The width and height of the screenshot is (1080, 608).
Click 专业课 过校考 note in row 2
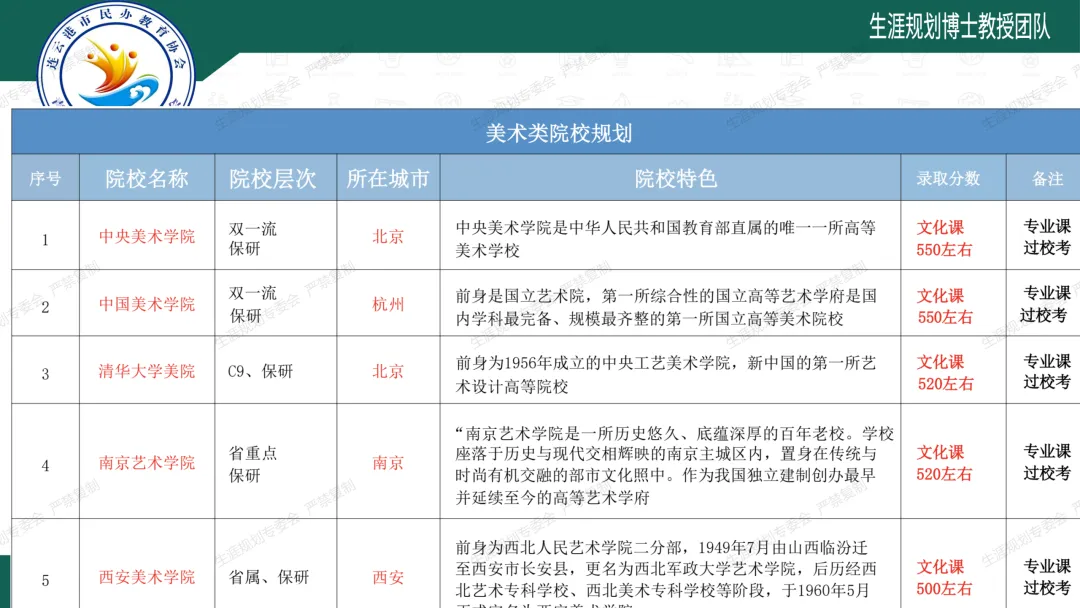pos(1046,304)
